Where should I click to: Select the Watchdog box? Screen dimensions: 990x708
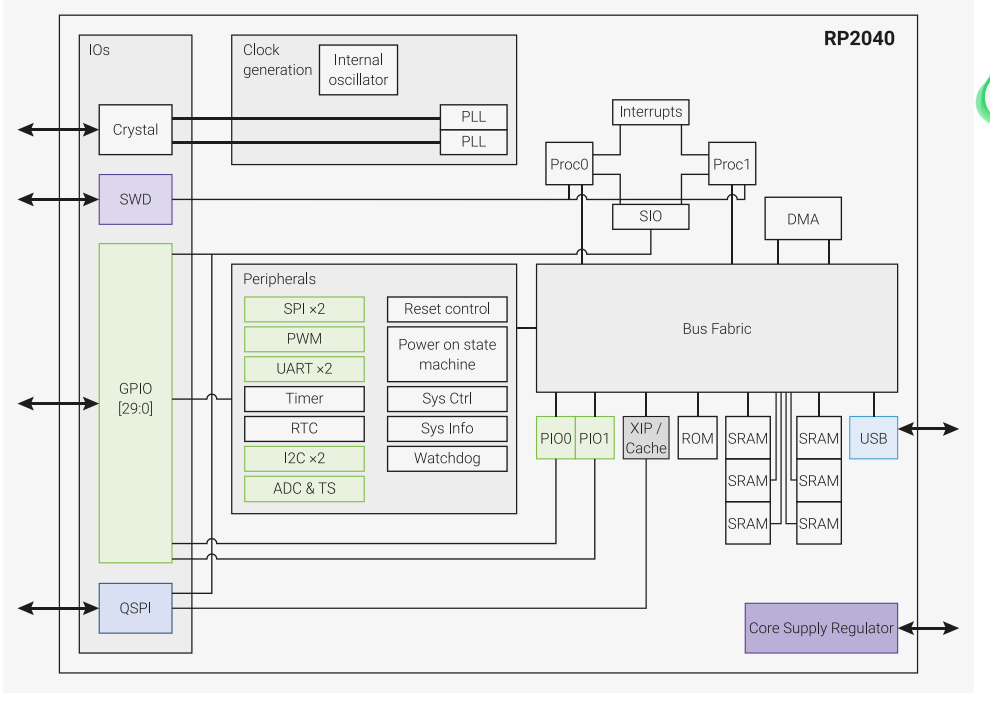447,459
